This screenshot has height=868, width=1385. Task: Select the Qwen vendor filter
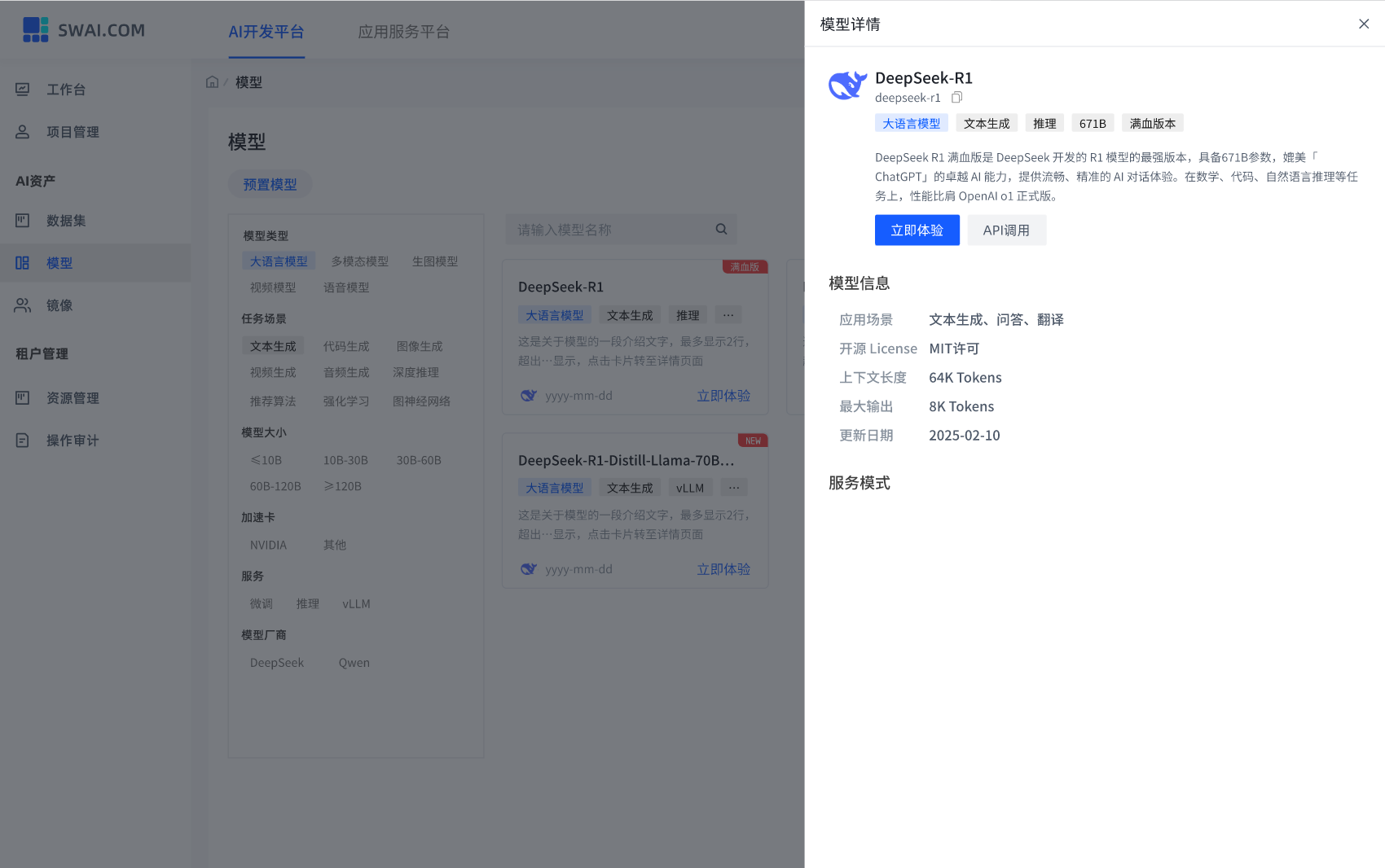coord(354,663)
